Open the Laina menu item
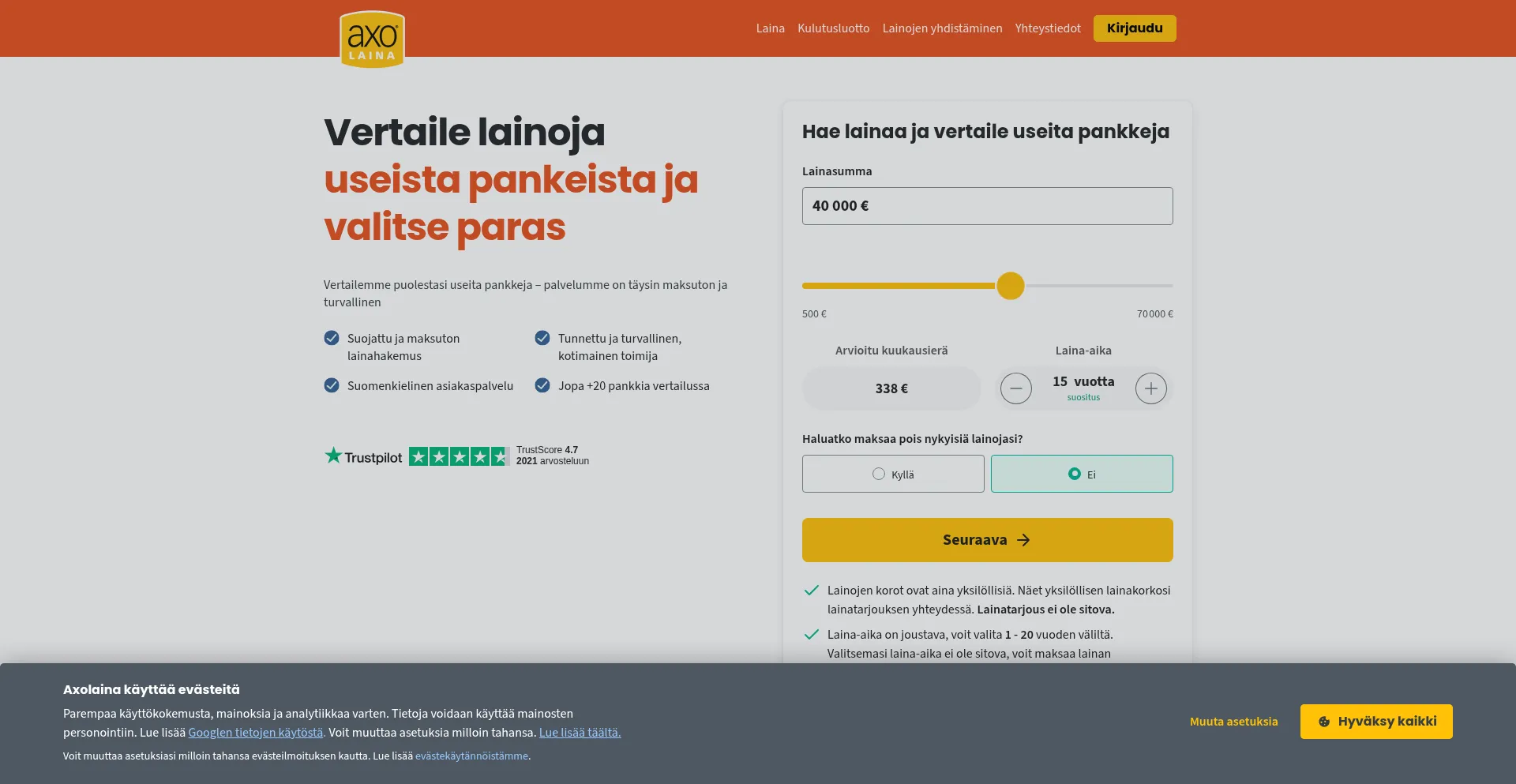 coord(770,28)
